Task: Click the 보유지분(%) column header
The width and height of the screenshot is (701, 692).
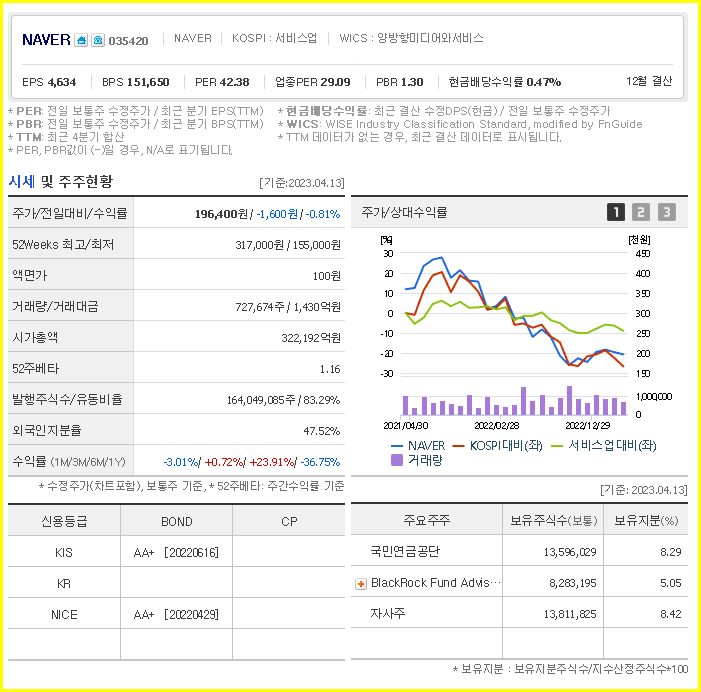Action: coord(646,520)
